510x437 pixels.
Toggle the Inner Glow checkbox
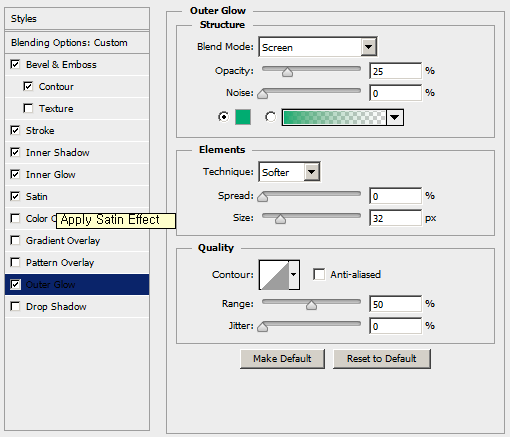(x=15, y=174)
